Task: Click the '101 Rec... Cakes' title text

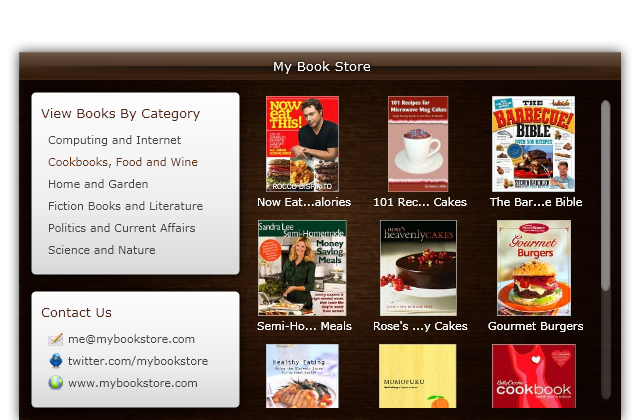Action: pyautogui.click(x=420, y=202)
